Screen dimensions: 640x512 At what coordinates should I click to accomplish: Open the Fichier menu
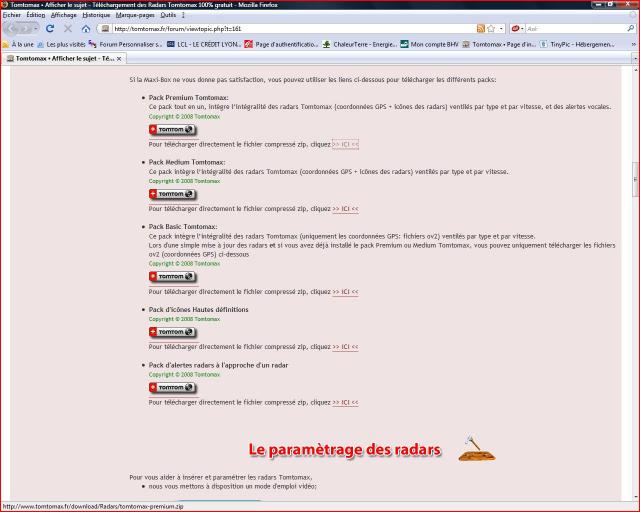[11, 15]
